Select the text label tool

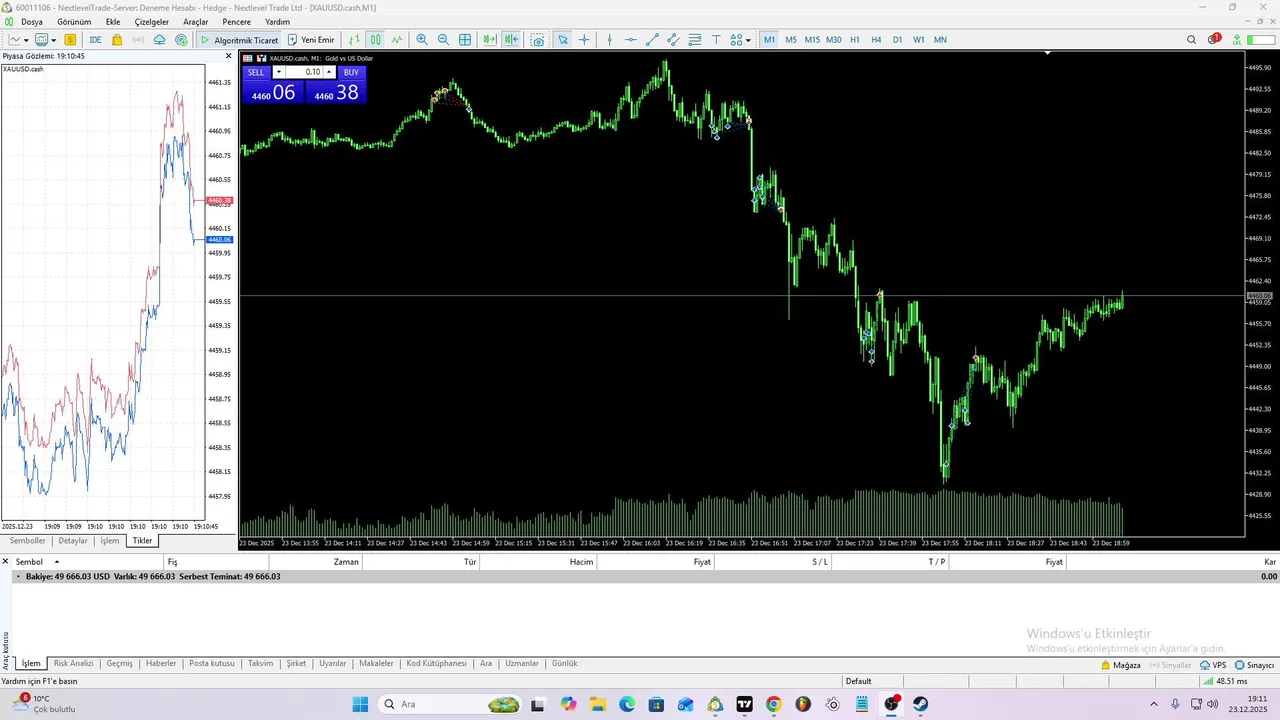[716, 40]
